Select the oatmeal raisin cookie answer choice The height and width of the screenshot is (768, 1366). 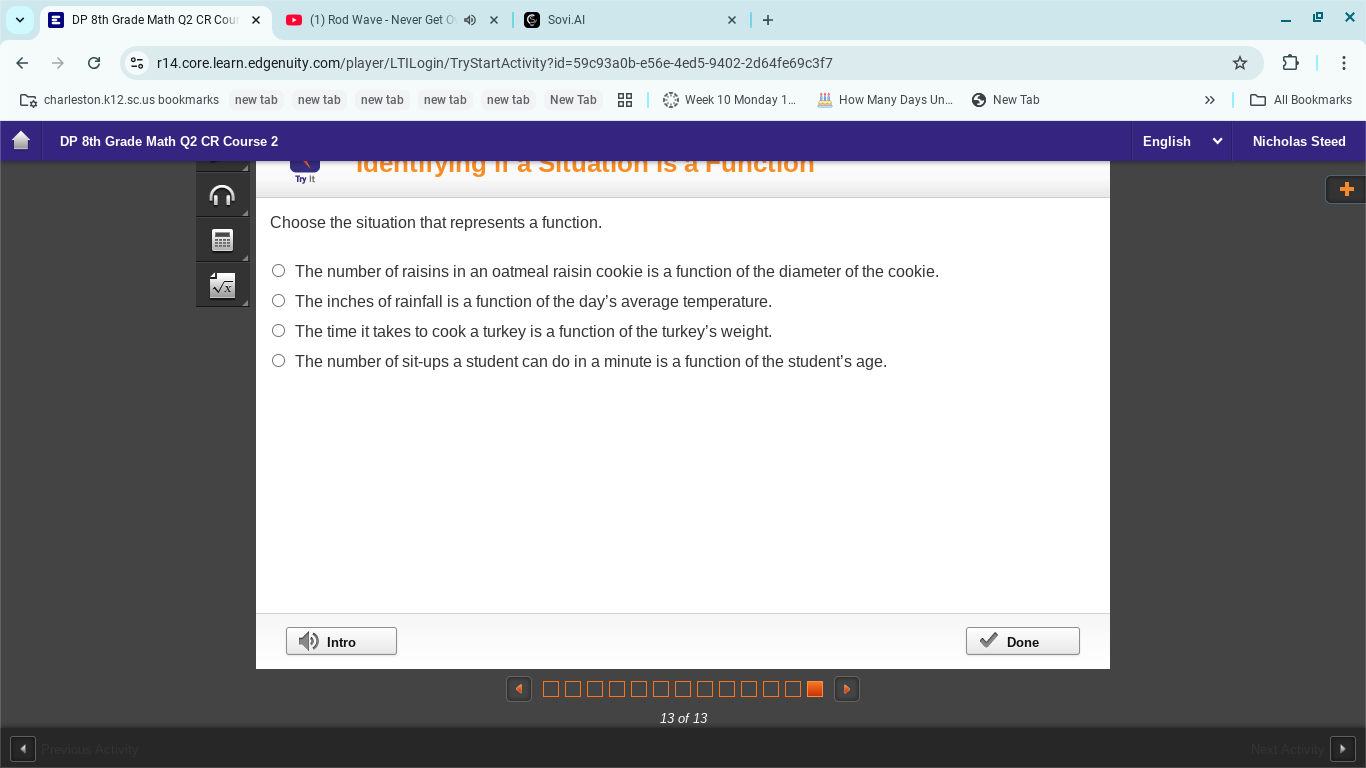278,270
